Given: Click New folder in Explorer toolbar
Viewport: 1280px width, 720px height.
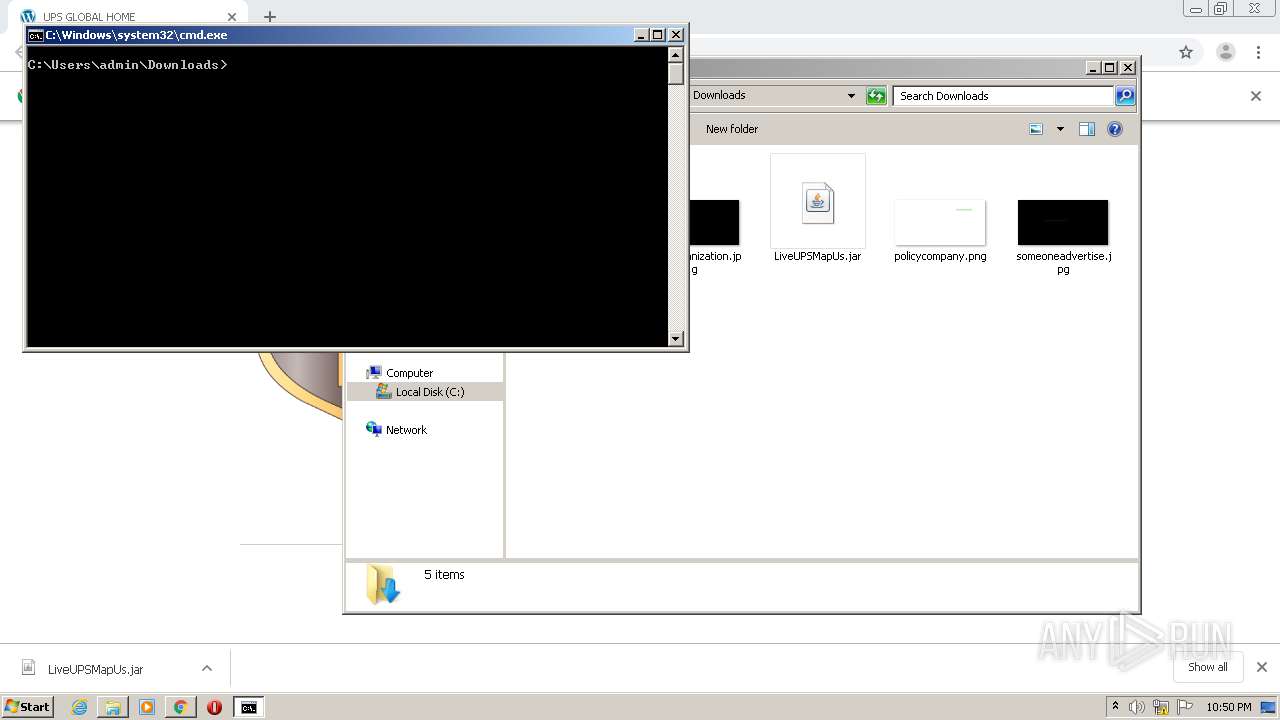Looking at the screenshot, I should [732, 129].
